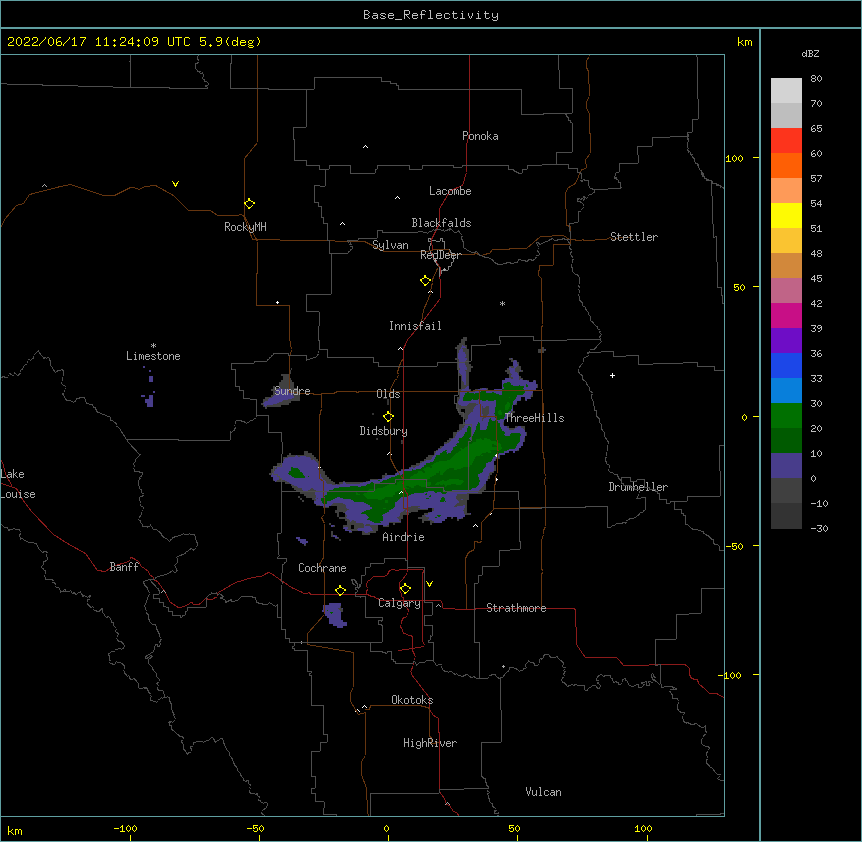Click the yellow diamond marker above Calgary label
The image size is (862, 842).
coord(405,589)
